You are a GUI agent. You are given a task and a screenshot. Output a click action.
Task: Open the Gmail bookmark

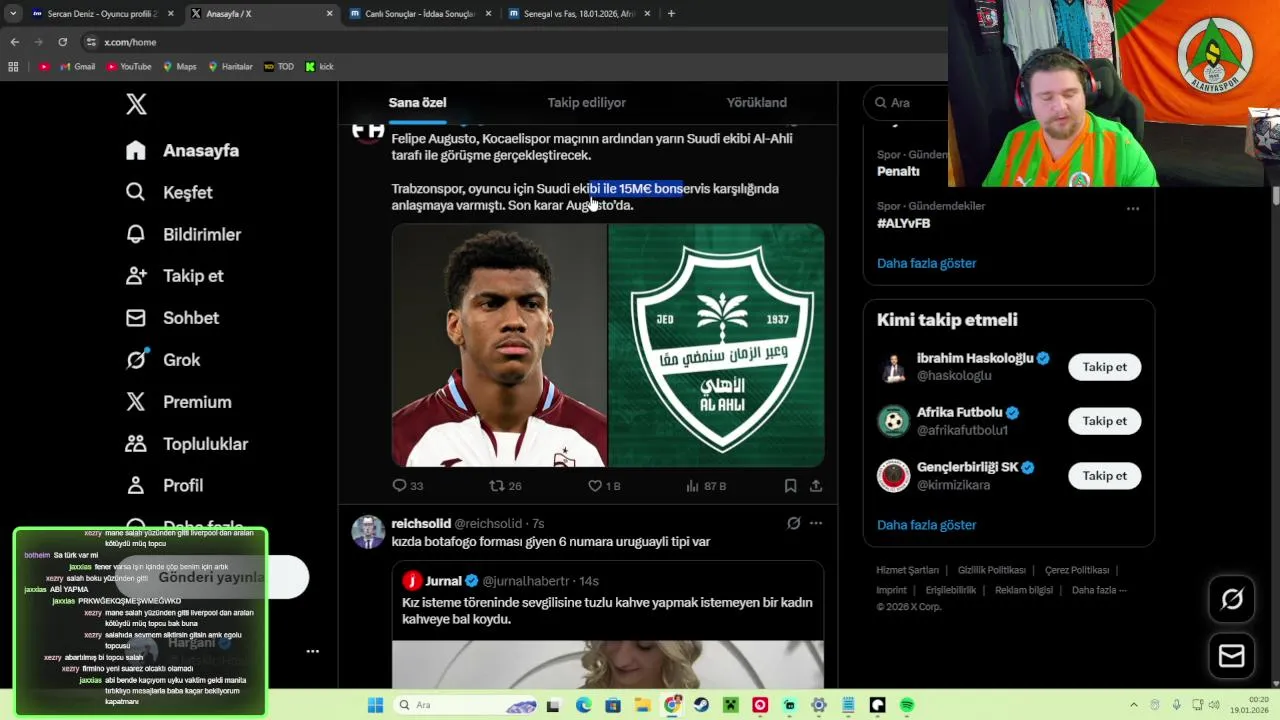77,67
